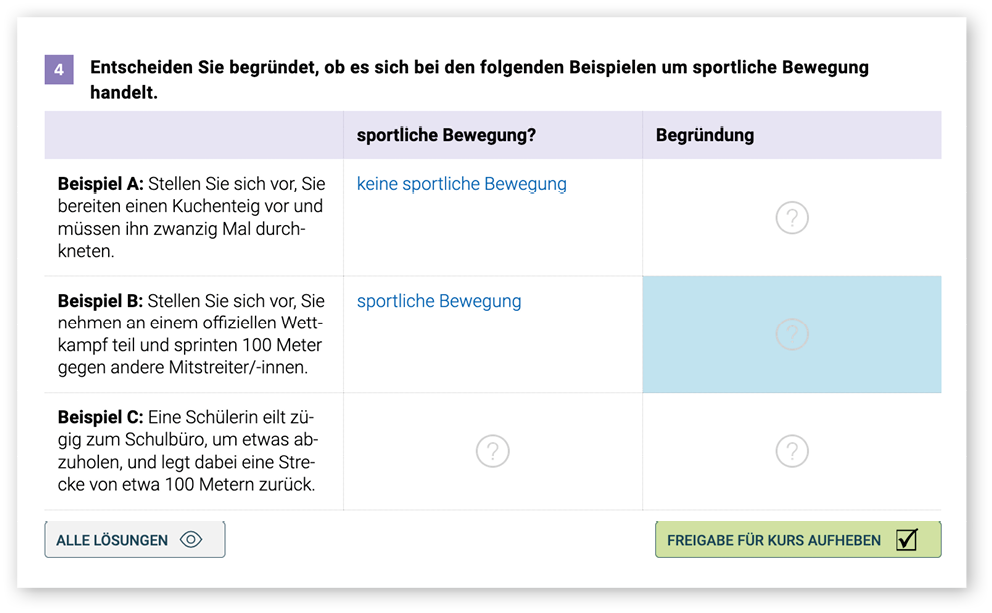Select Beispiel B's 'sportliche Bewegung' answer
The image size is (992, 613).
click(x=438, y=301)
